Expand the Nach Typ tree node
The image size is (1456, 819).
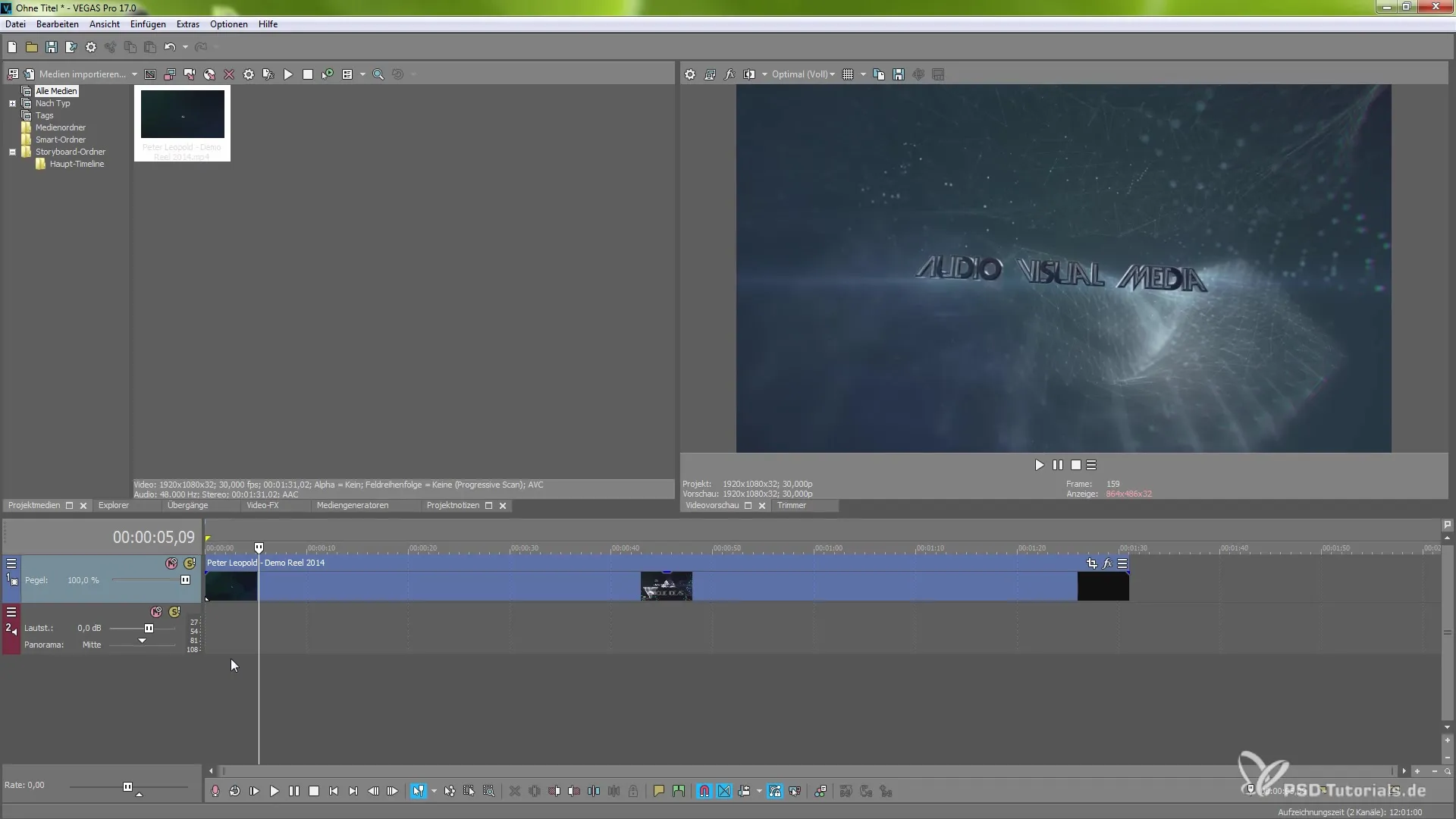(12, 103)
